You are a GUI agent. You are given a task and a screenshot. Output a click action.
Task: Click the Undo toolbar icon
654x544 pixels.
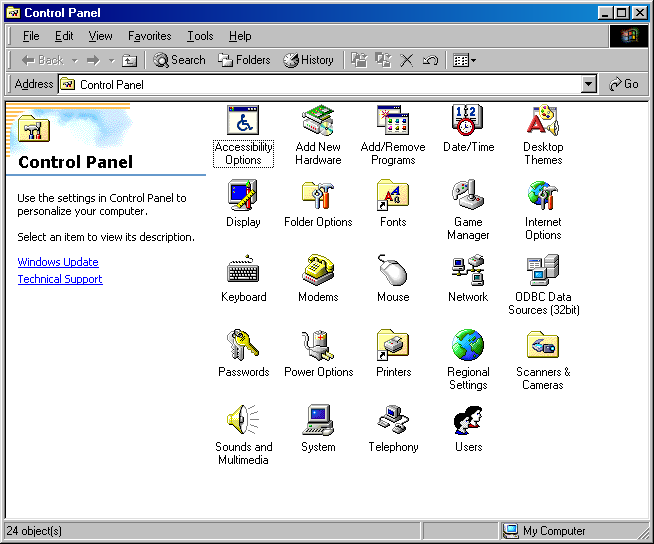pyautogui.click(x=430, y=61)
